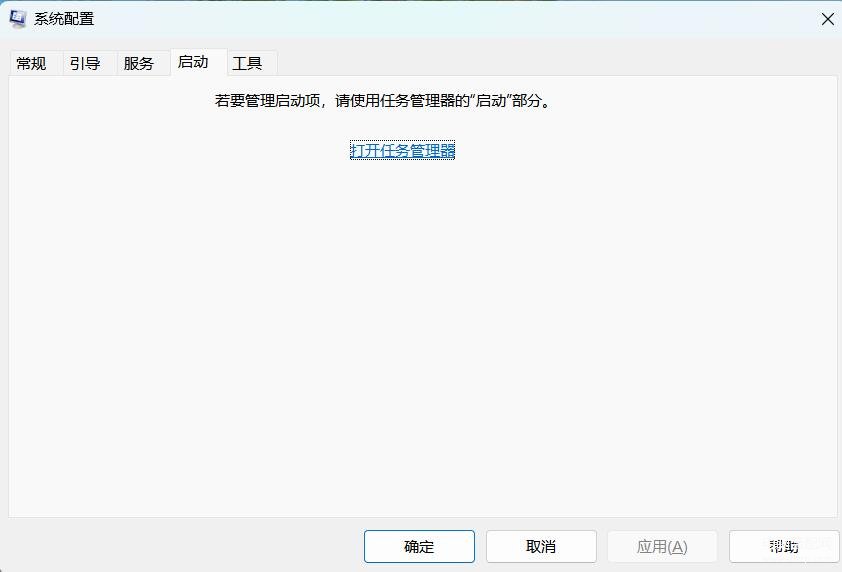The image size is (842, 572).
Task: Click the 启动 tab
Action: (x=199, y=62)
